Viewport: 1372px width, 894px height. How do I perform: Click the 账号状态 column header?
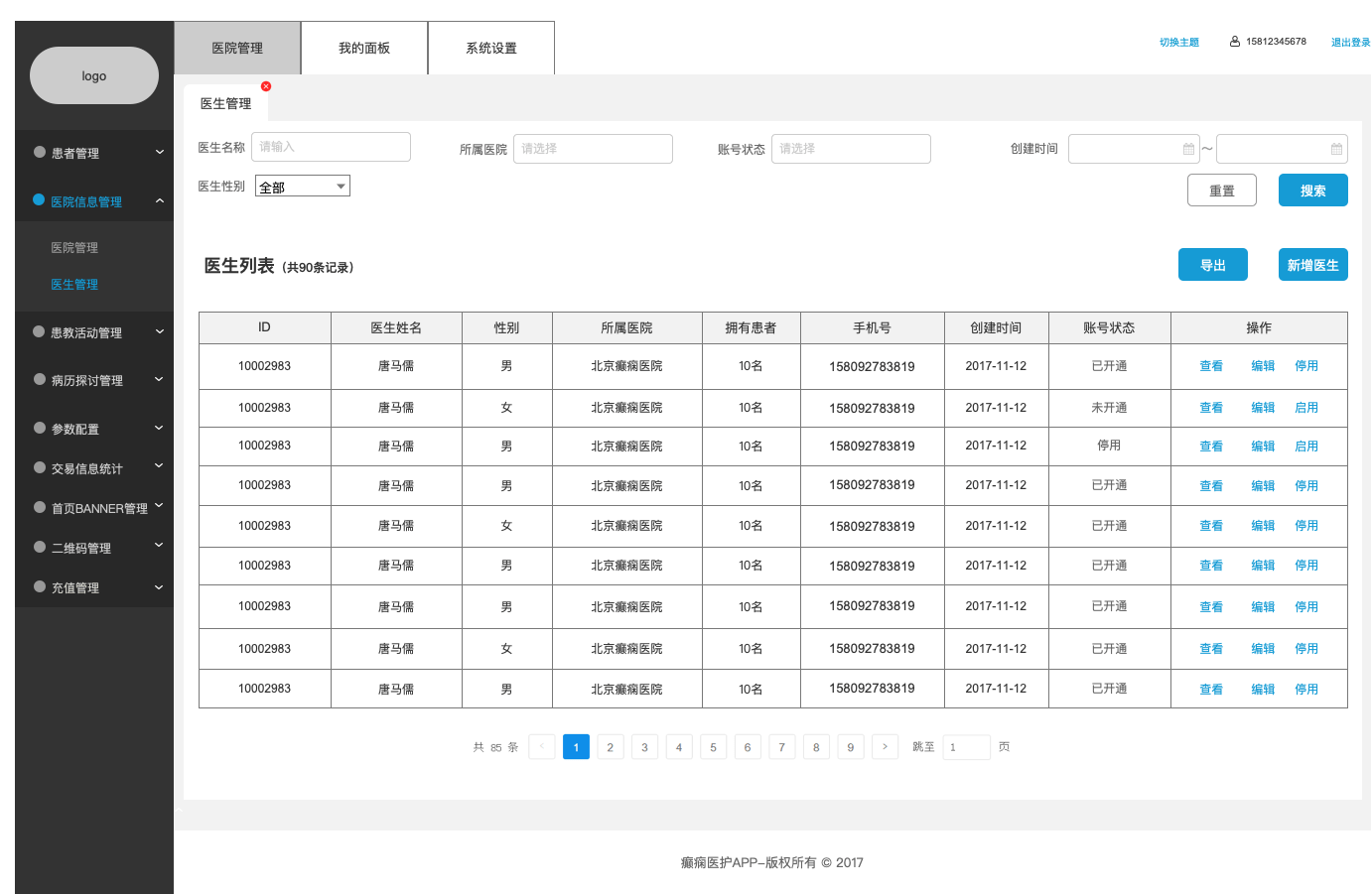[x=1109, y=327]
